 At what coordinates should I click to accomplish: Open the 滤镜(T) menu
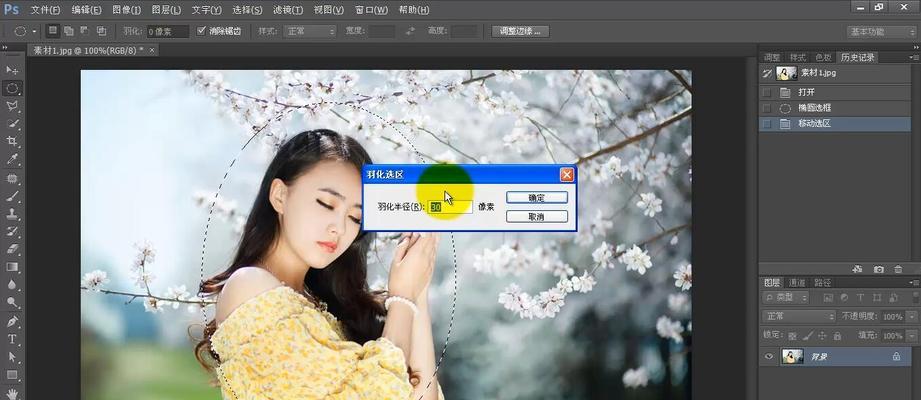click(x=288, y=10)
